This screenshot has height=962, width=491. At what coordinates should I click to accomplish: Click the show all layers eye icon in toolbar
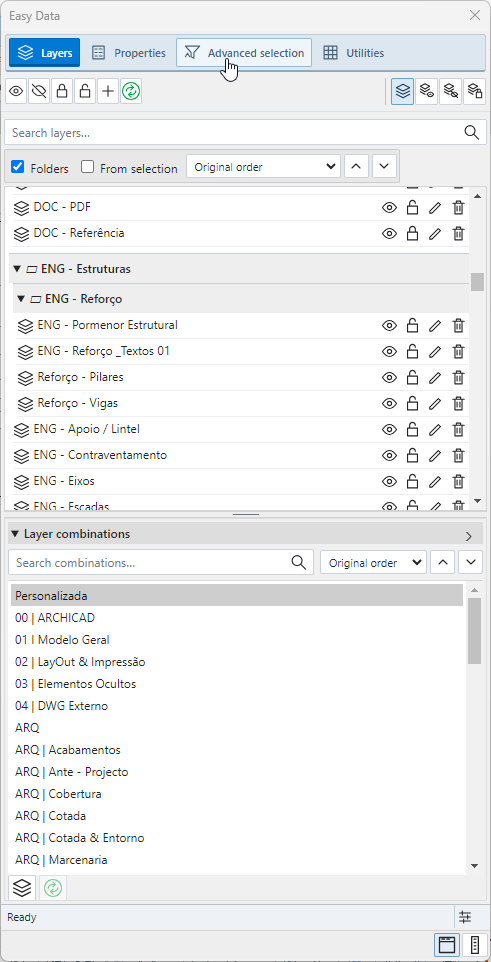pos(16,92)
